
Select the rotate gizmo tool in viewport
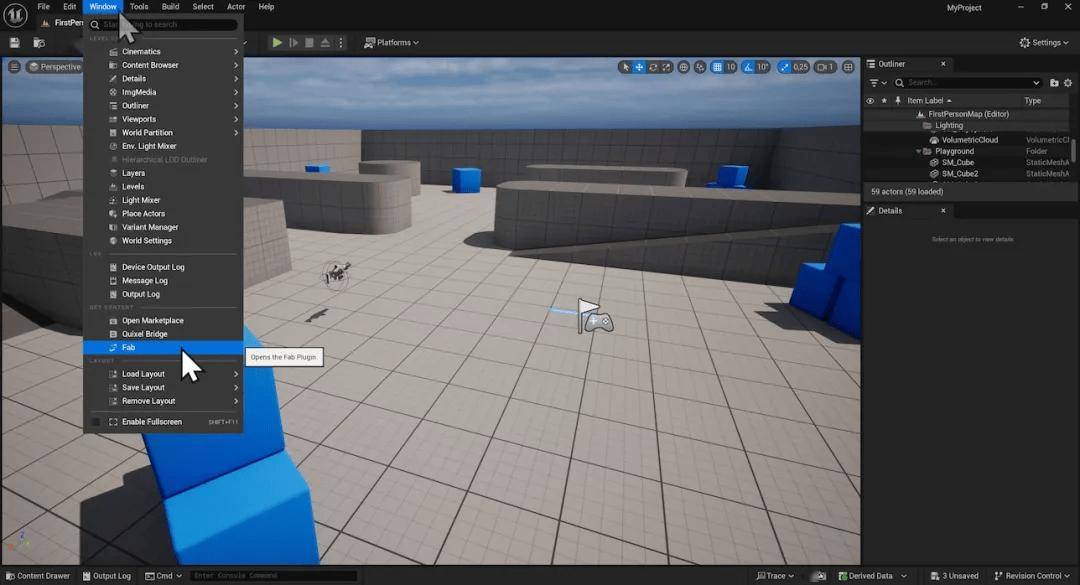point(653,67)
